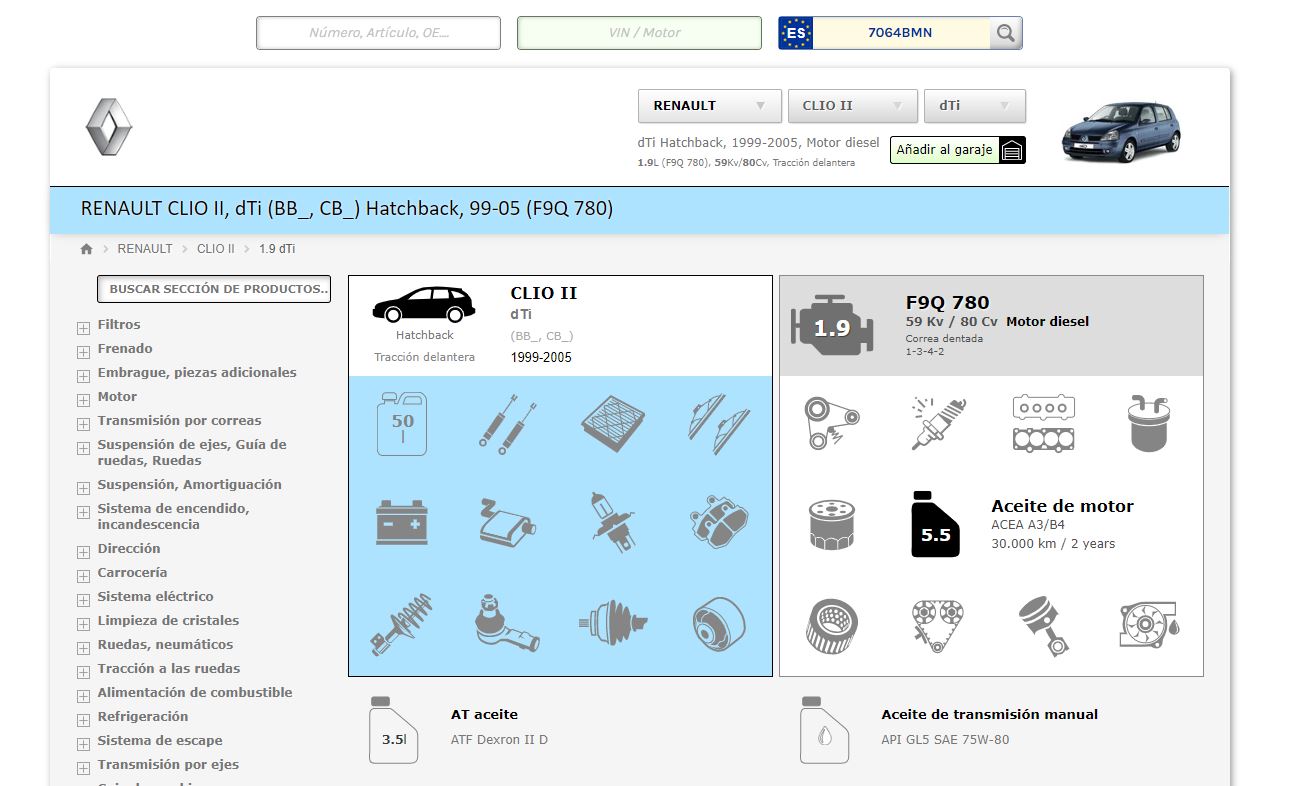
Task: Click the blue Clio car thumbnail
Action: tap(1121, 130)
